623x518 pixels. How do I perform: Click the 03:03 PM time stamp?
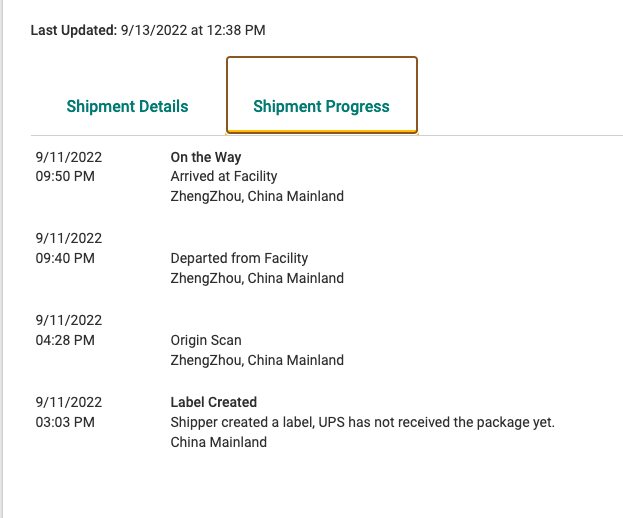point(65,422)
